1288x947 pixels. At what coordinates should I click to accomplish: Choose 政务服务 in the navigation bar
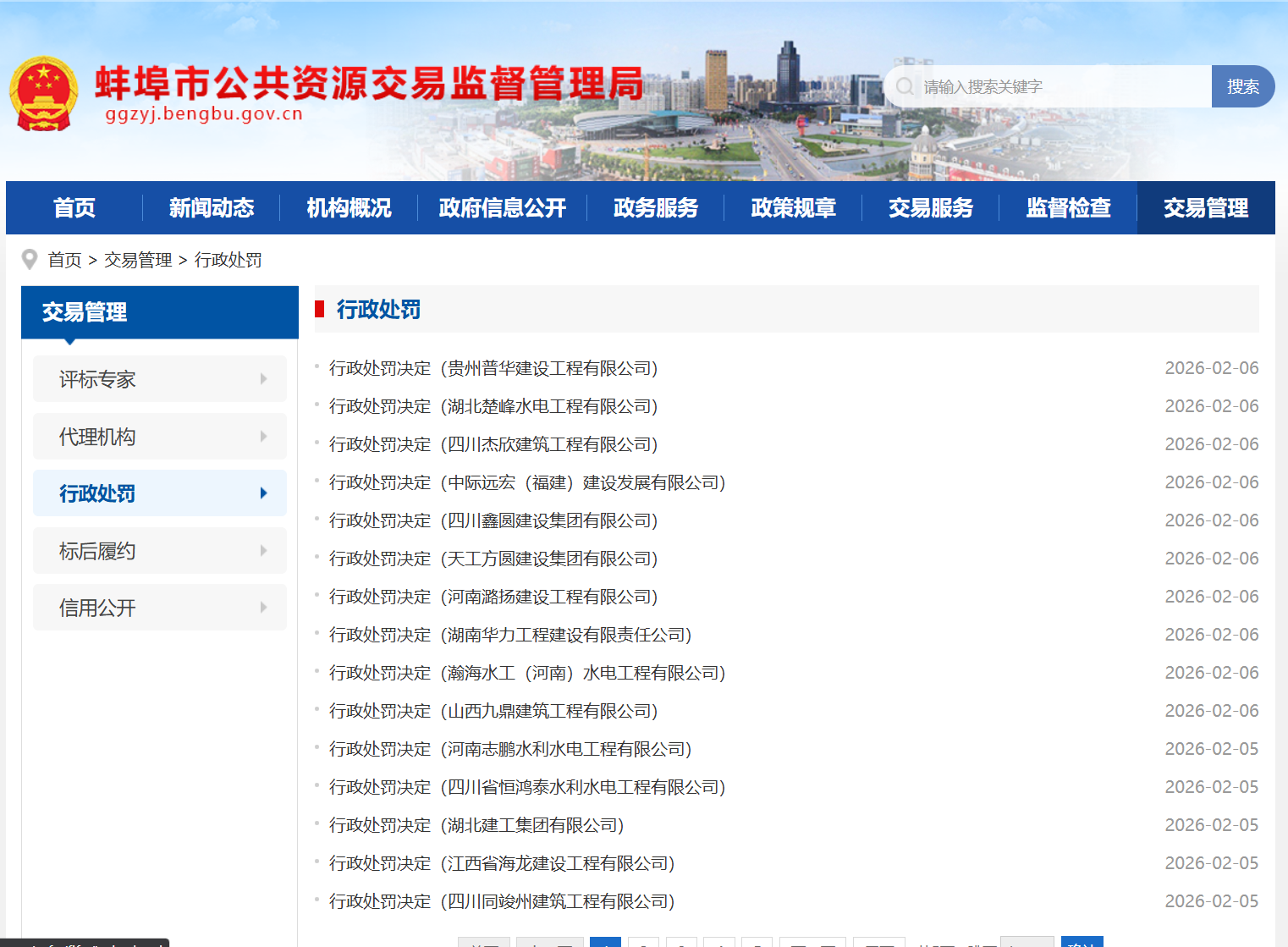click(656, 207)
